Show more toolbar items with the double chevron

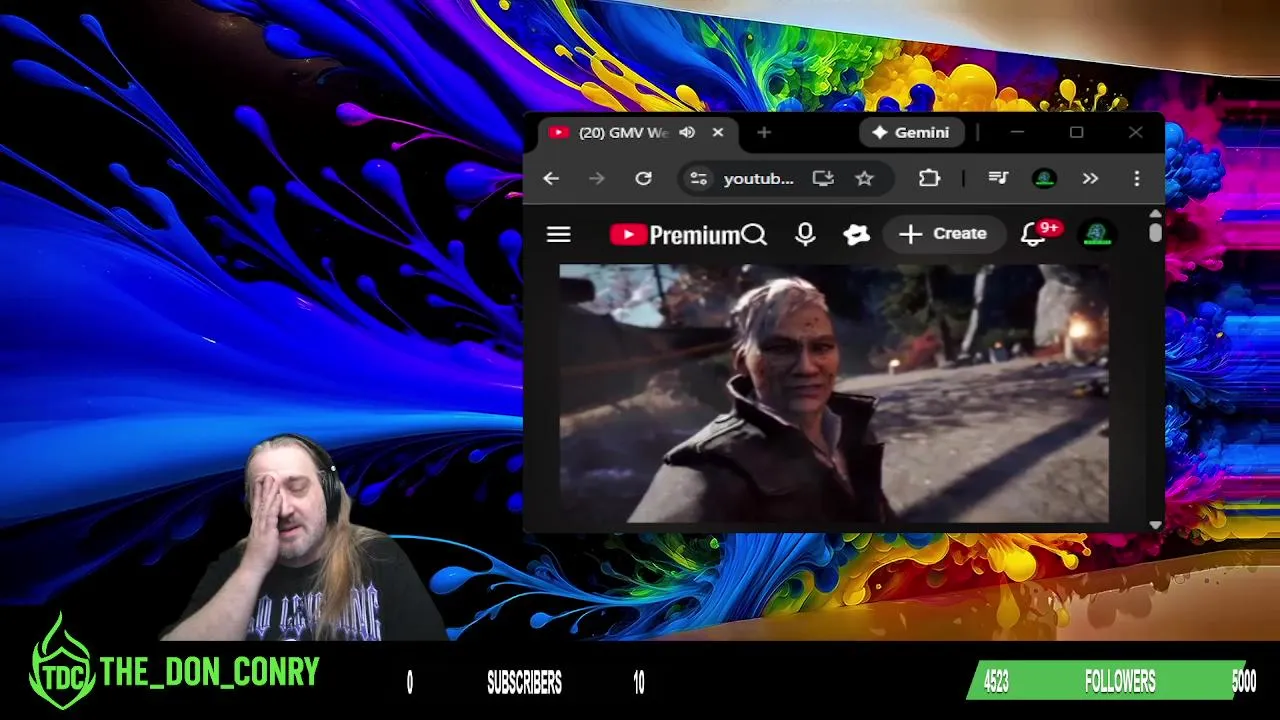tap(1090, 178)
